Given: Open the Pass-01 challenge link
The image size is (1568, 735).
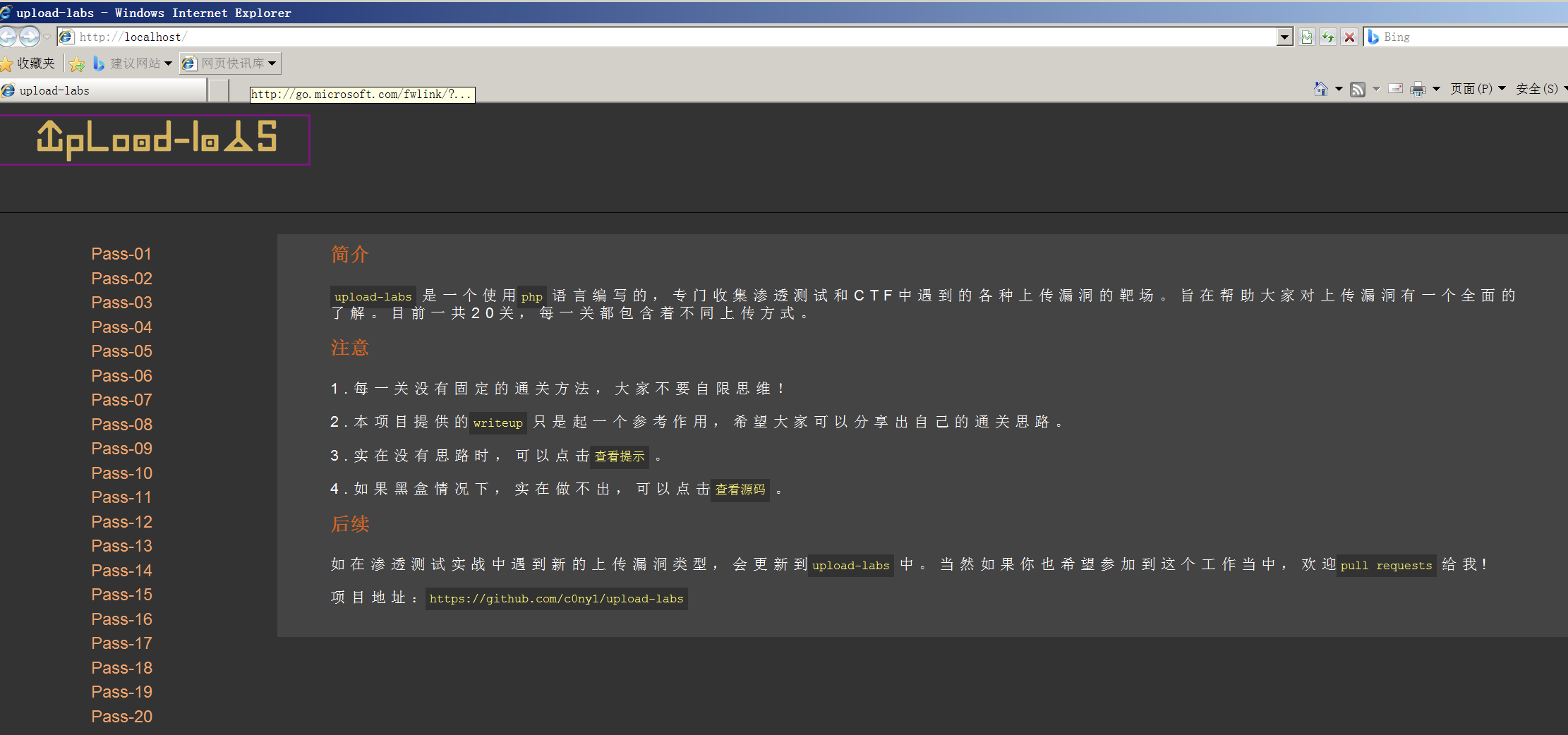Looking at the screenshot, I should tap(121, 254).
